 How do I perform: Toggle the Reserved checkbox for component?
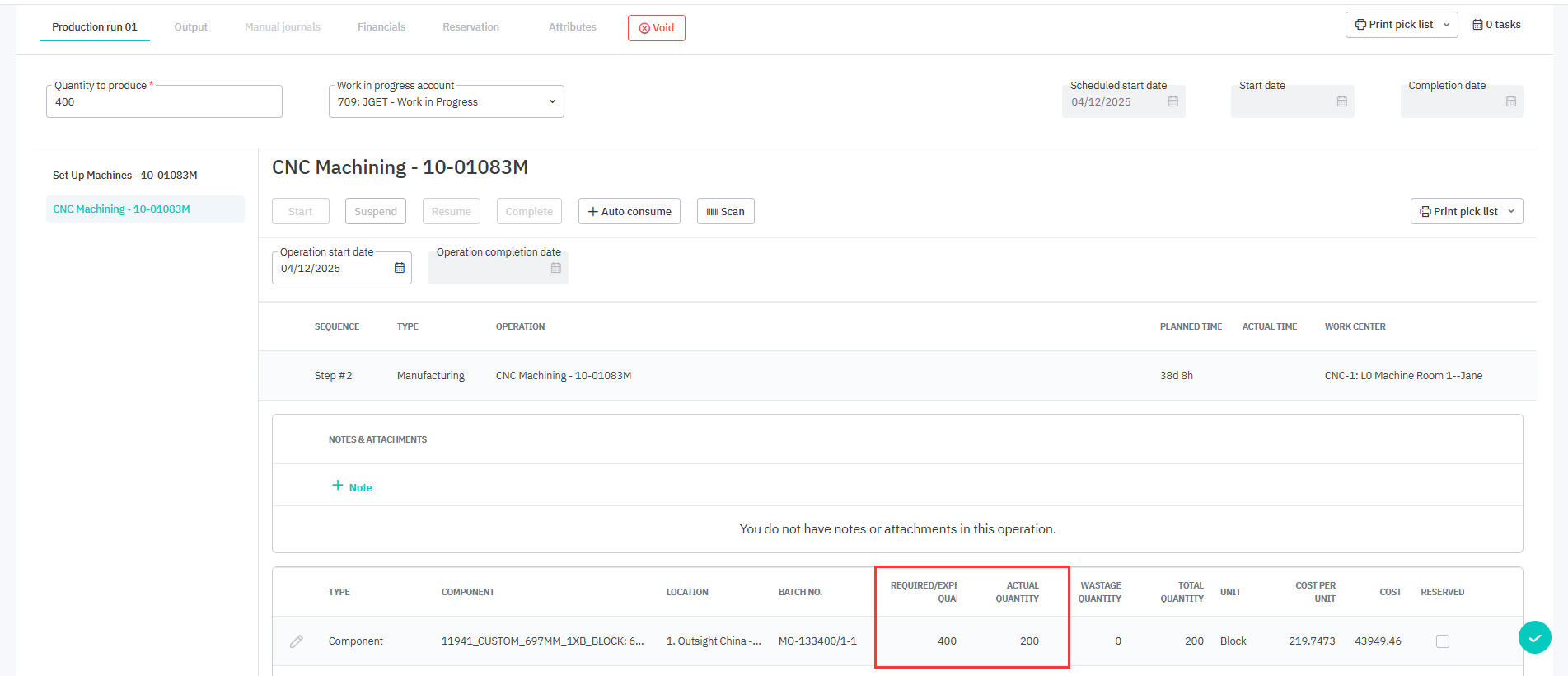1442,641
